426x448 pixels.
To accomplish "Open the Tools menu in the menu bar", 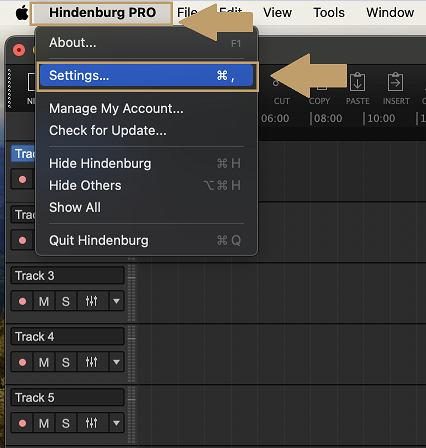I will point(329,13).
